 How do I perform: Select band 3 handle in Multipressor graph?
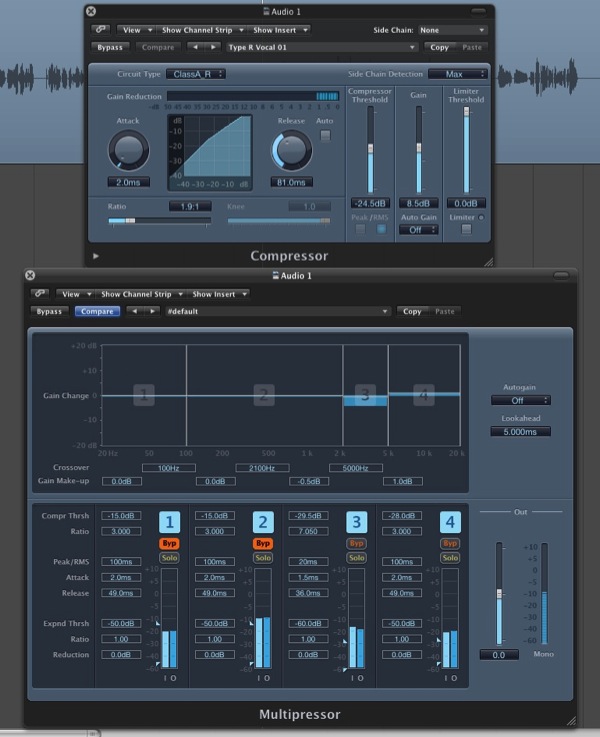point(365,395)
